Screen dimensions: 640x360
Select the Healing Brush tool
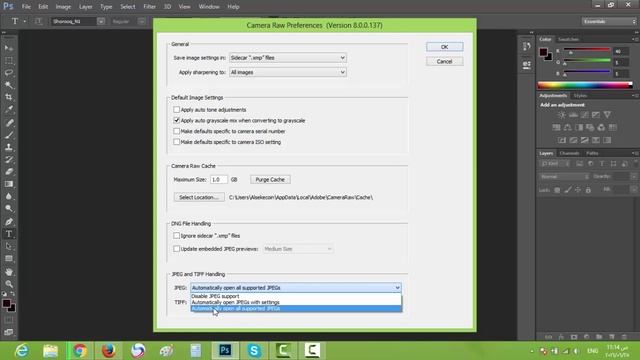9,122
